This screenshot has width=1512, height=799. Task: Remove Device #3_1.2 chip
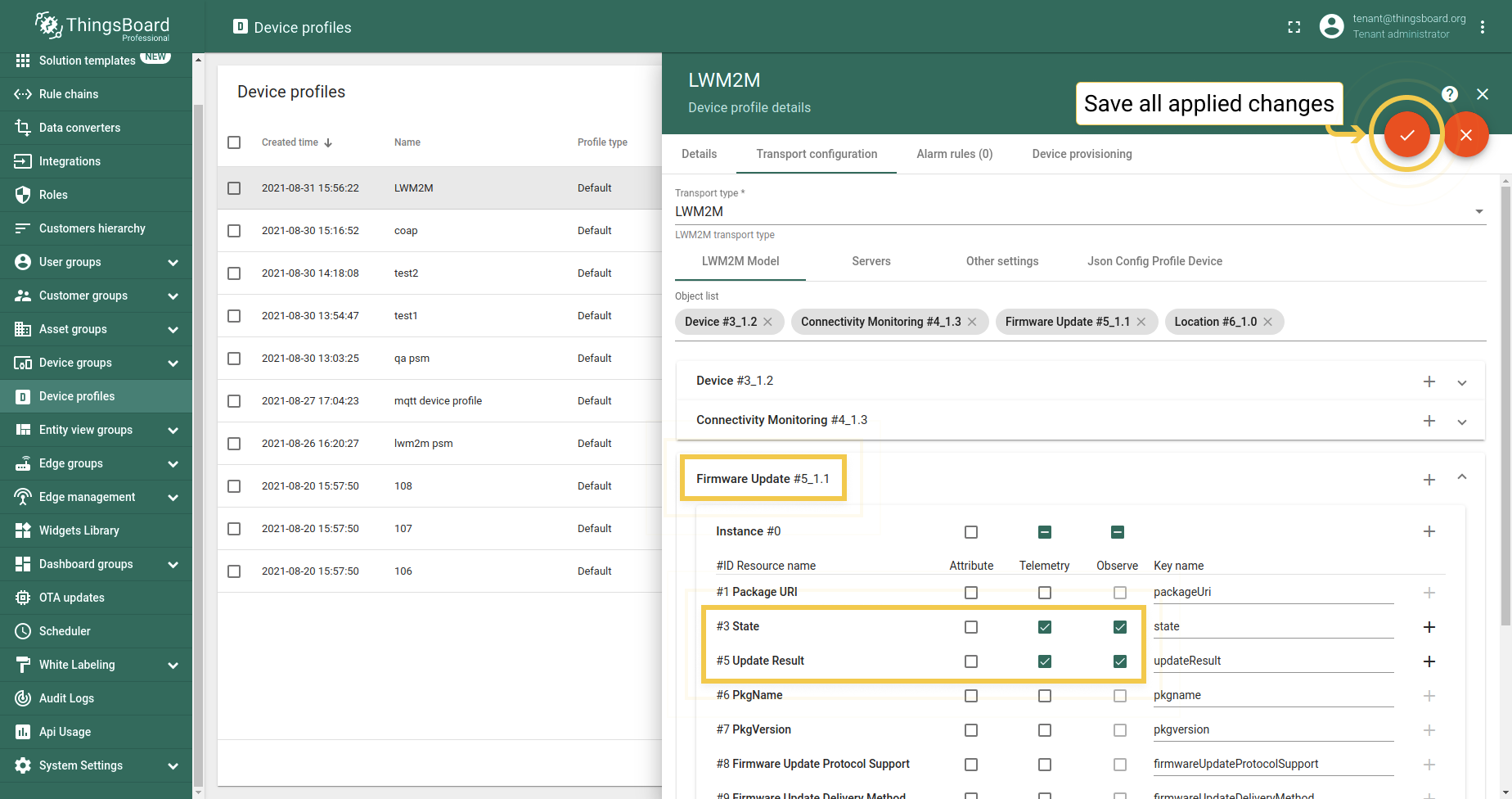(x=767, y=322)
